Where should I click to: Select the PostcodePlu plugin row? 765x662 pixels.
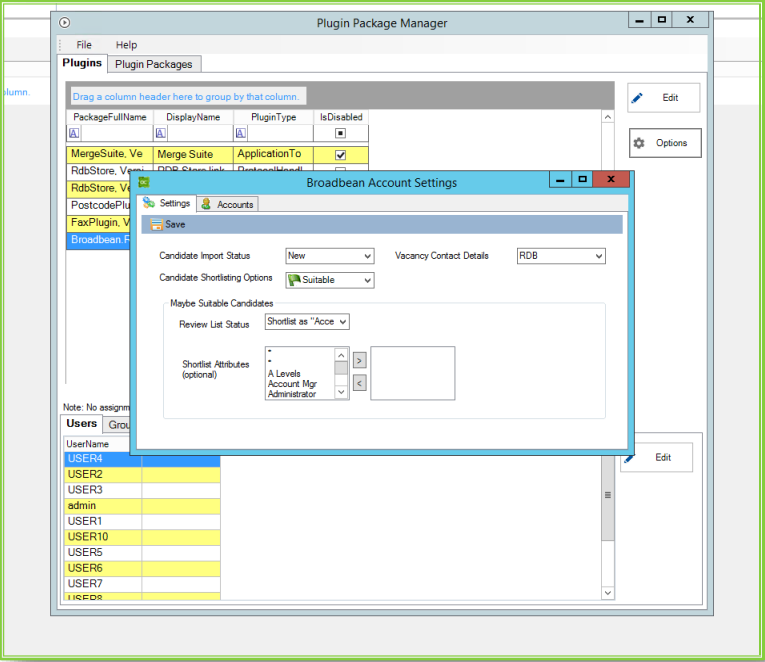pos(98,205)
